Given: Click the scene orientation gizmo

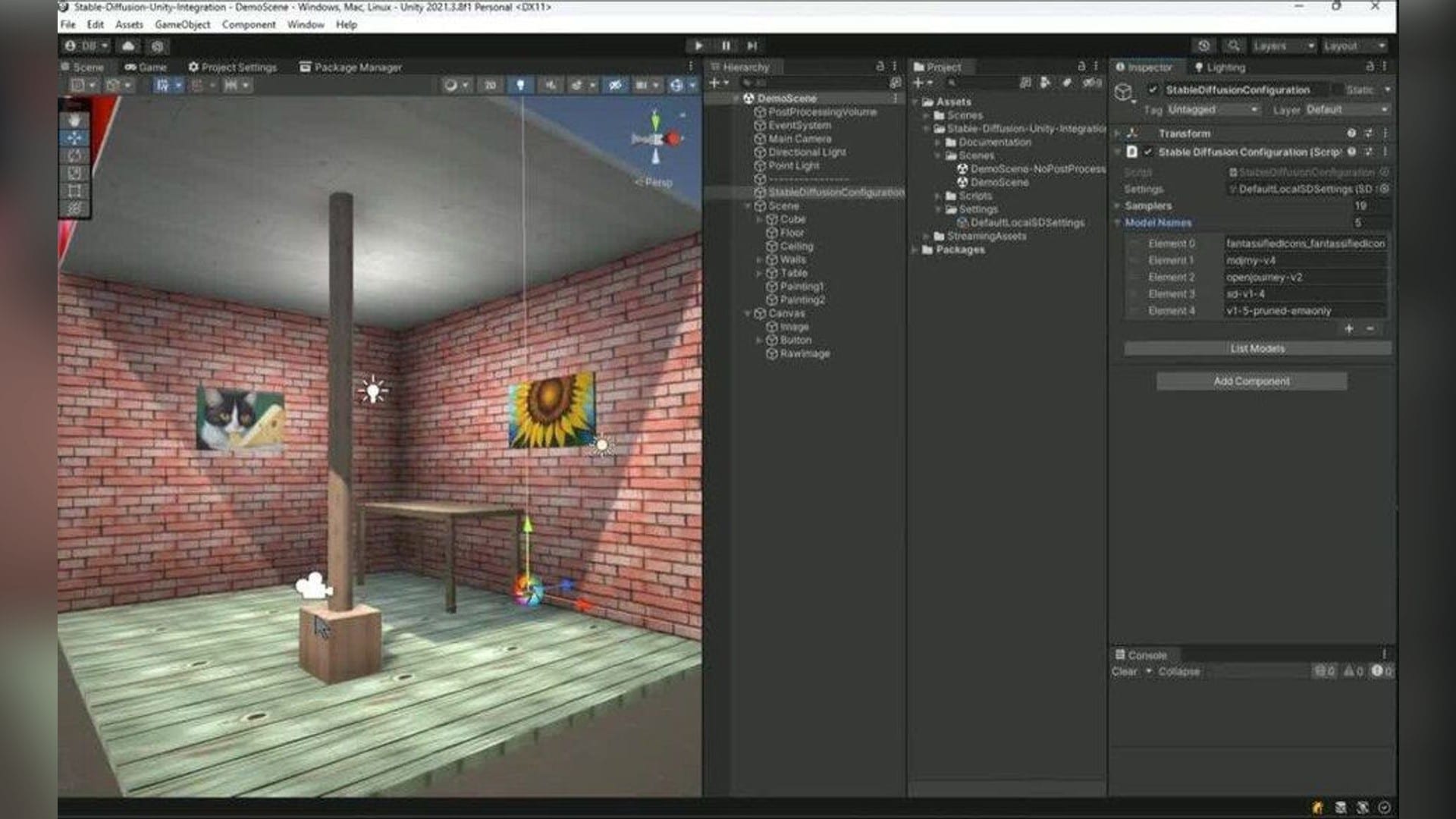Looking at the screenshot, I should 657,139.
